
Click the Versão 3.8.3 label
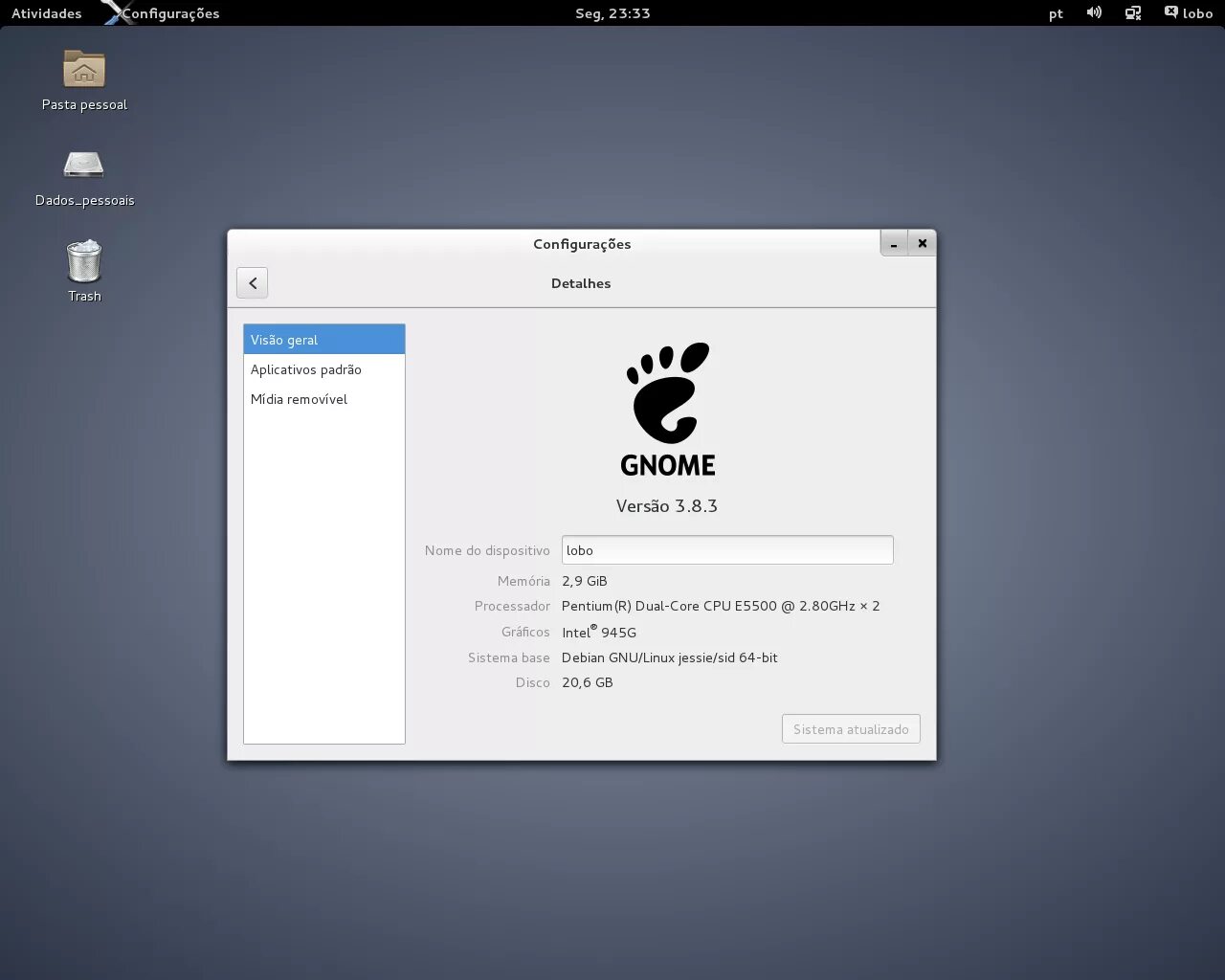click(667, 505)
